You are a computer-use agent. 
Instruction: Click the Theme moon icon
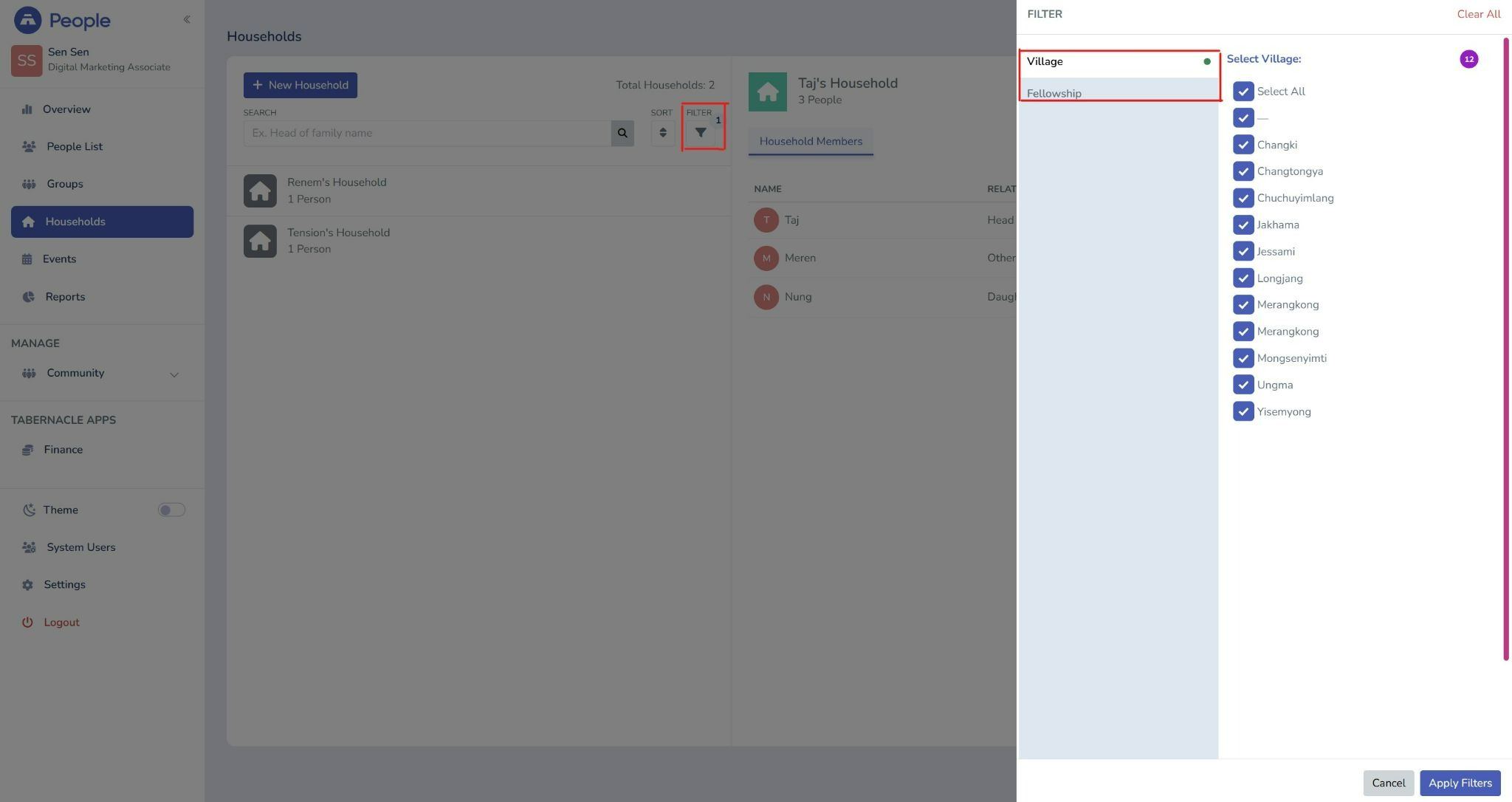29,510
